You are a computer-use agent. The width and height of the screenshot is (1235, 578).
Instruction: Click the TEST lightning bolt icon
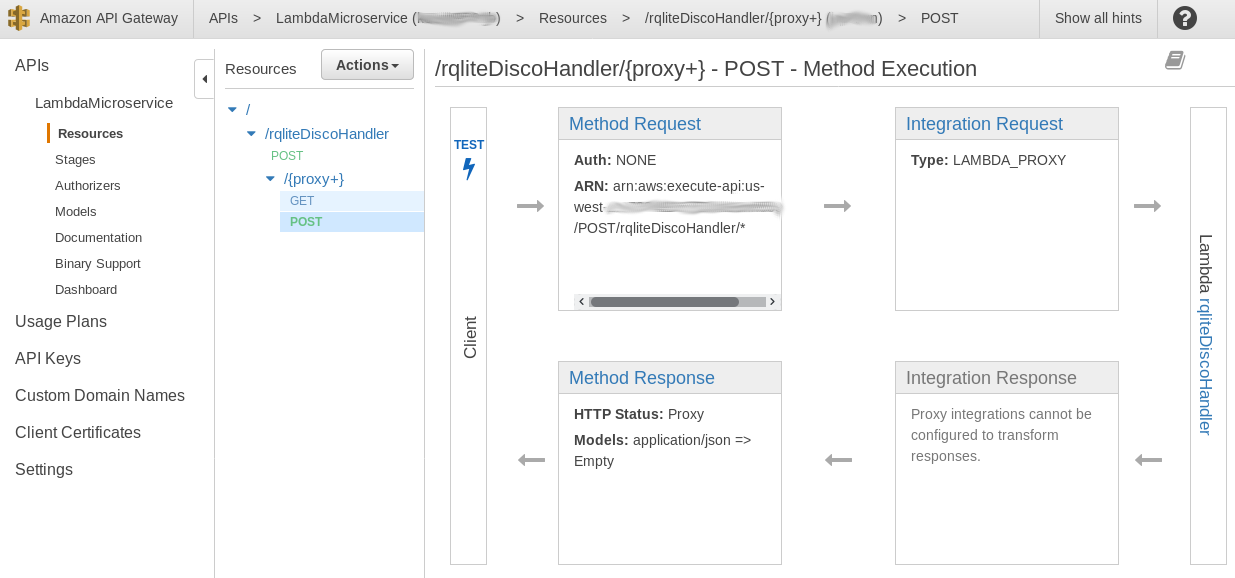pos(468,168)
